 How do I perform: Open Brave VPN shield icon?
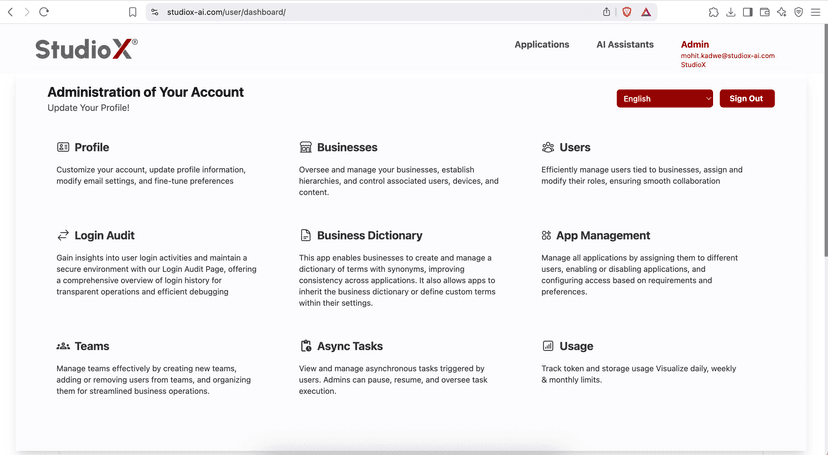(798, 12)
